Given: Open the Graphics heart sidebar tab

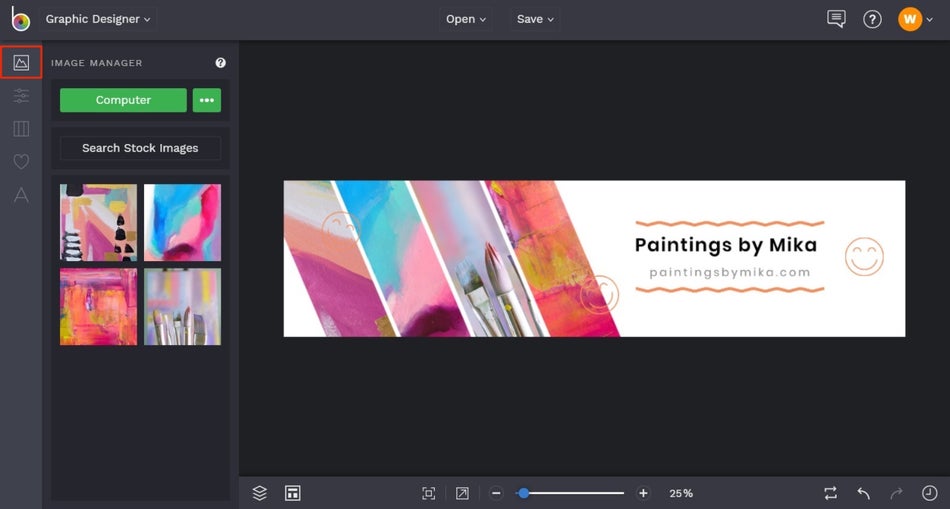Looking at the screenshot, I should pos(21,161).
